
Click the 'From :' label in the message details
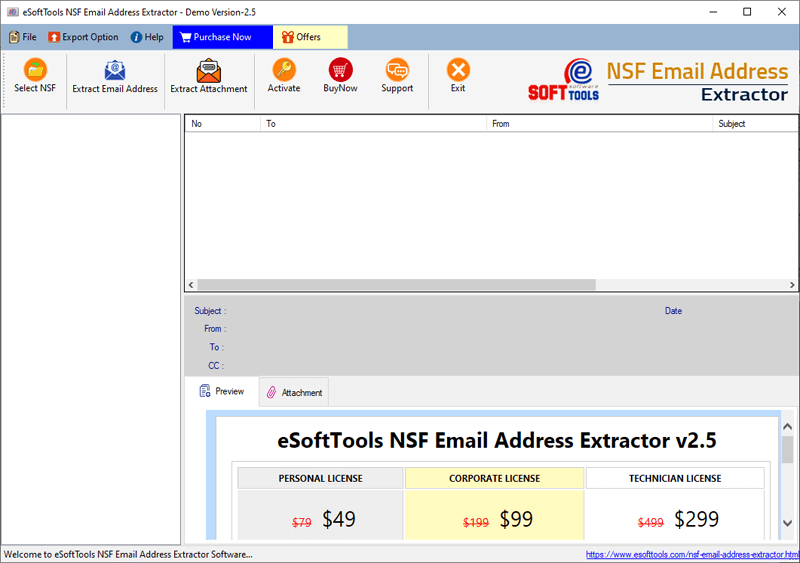pyautogui.click(x=215, y=329)
